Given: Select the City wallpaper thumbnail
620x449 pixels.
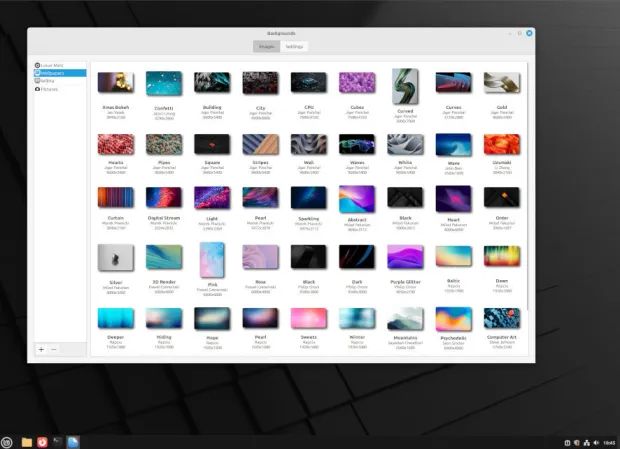Looking at the screenshot, I should pos(261,83).
